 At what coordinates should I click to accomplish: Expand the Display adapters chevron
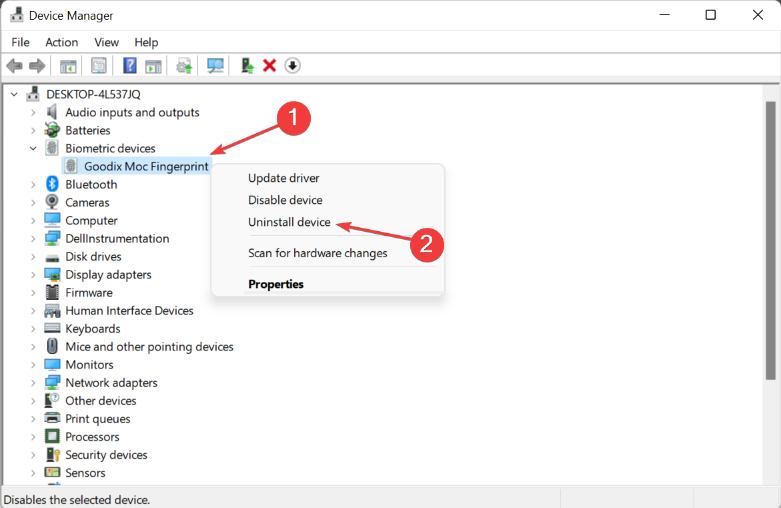click(33, 275)
